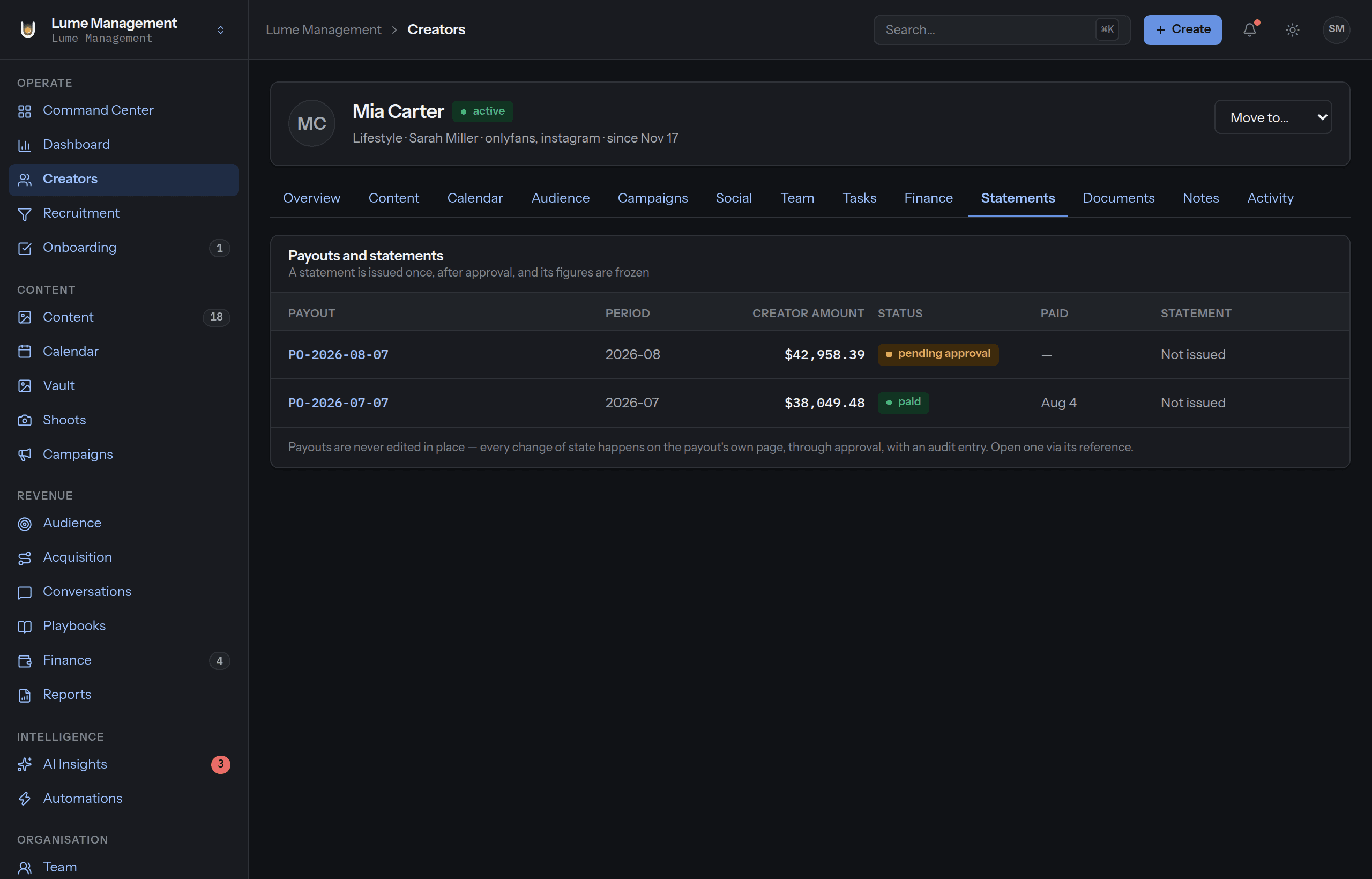Open the Documents tab
Image resolution: width=1372 pixels, height=879 pixels.
point(1118,198)
